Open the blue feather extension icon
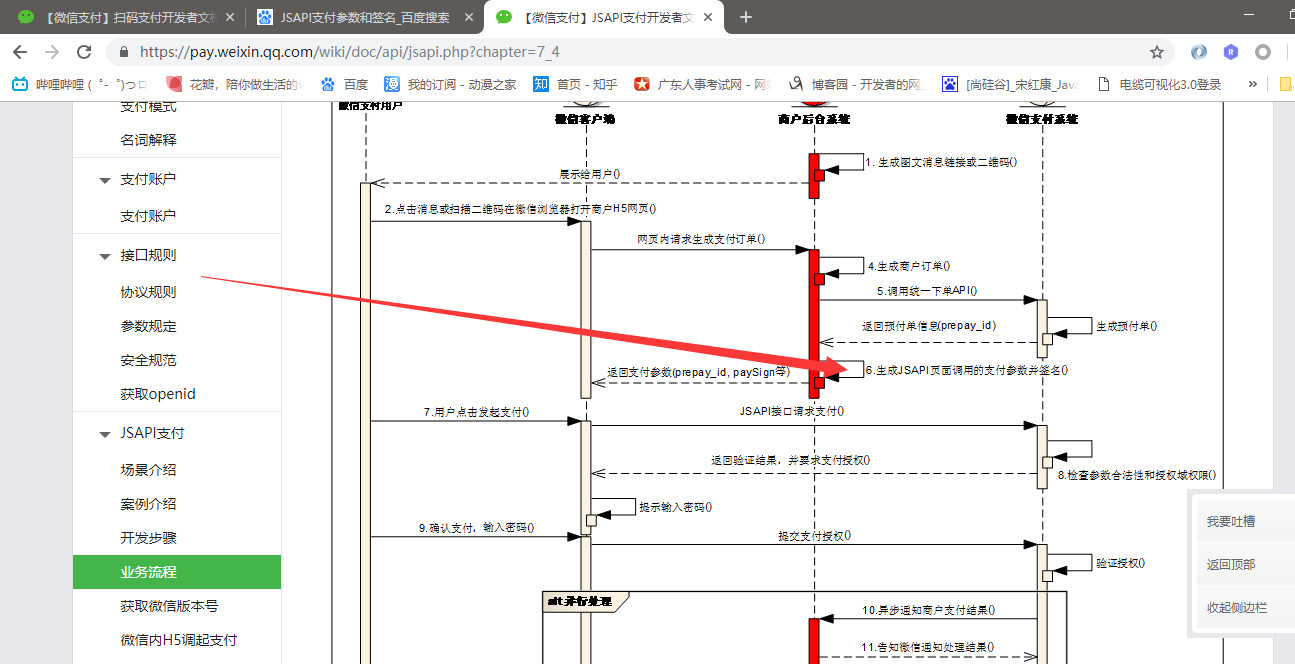 1199,52
